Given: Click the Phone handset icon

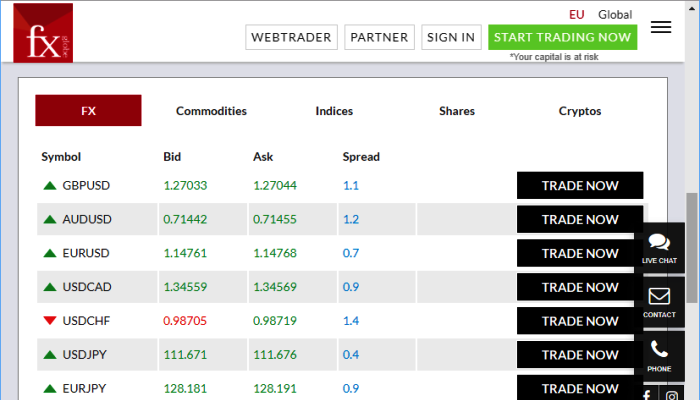Looking at the screenshot, I should [x=659, y=351].
